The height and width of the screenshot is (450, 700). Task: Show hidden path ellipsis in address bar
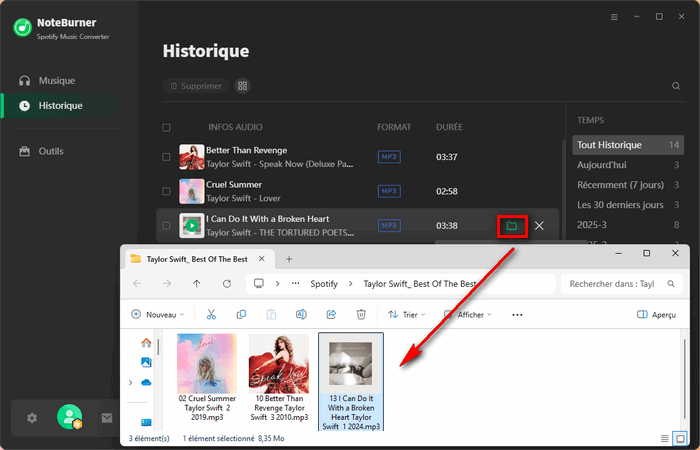[x=296, y=284]
